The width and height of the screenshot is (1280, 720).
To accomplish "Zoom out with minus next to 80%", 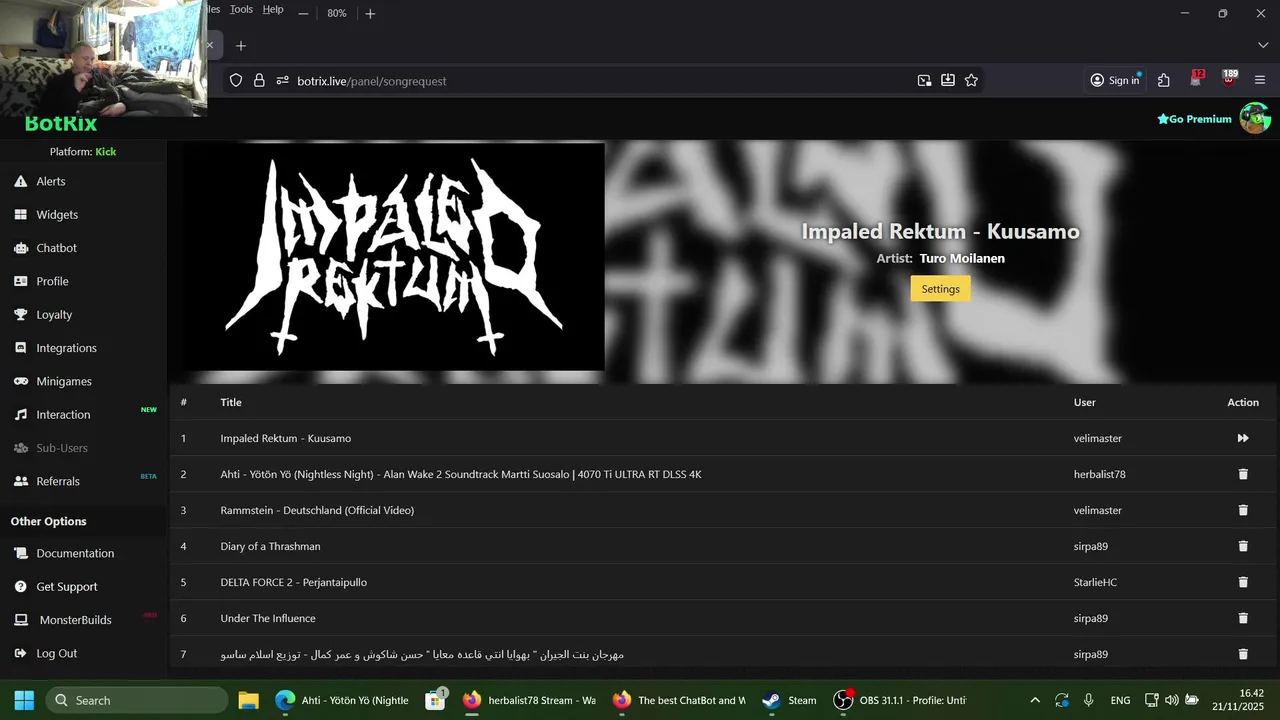I will pyautogui.click(x=303, y=13).
